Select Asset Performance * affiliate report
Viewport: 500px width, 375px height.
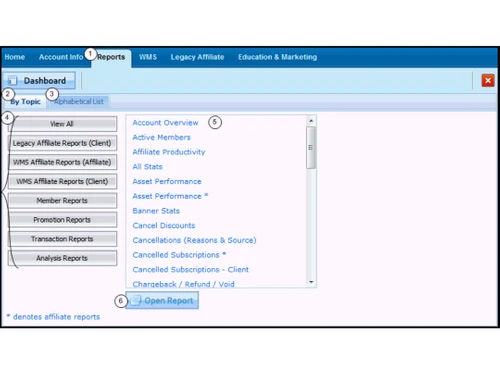pyautogui.click(x=170, y=196)
